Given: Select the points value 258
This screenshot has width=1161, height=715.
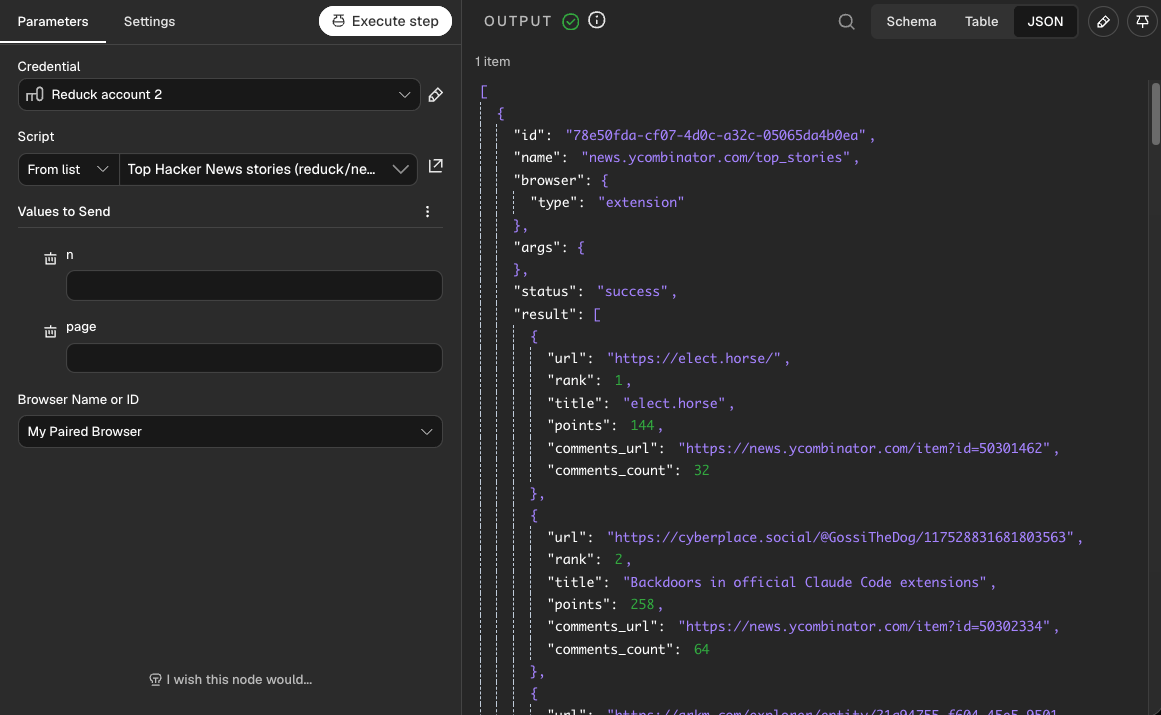Looking at the screenshot, I should pos(642,605).
